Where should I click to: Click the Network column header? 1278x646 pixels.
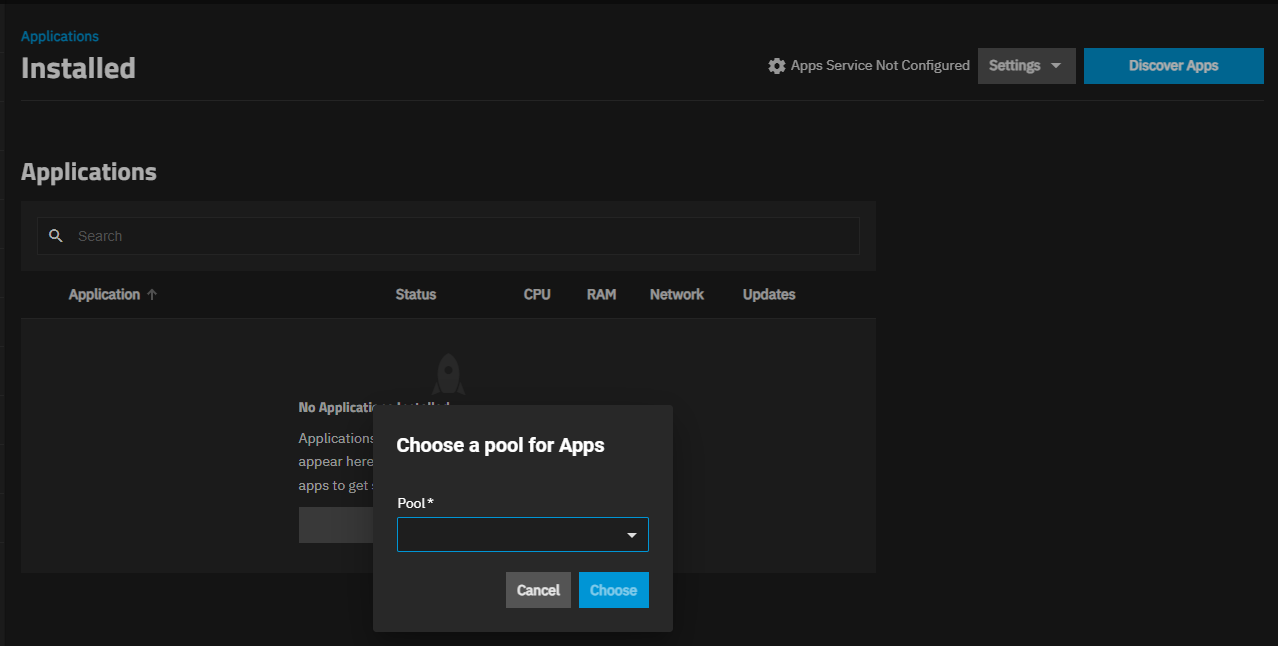676,295
